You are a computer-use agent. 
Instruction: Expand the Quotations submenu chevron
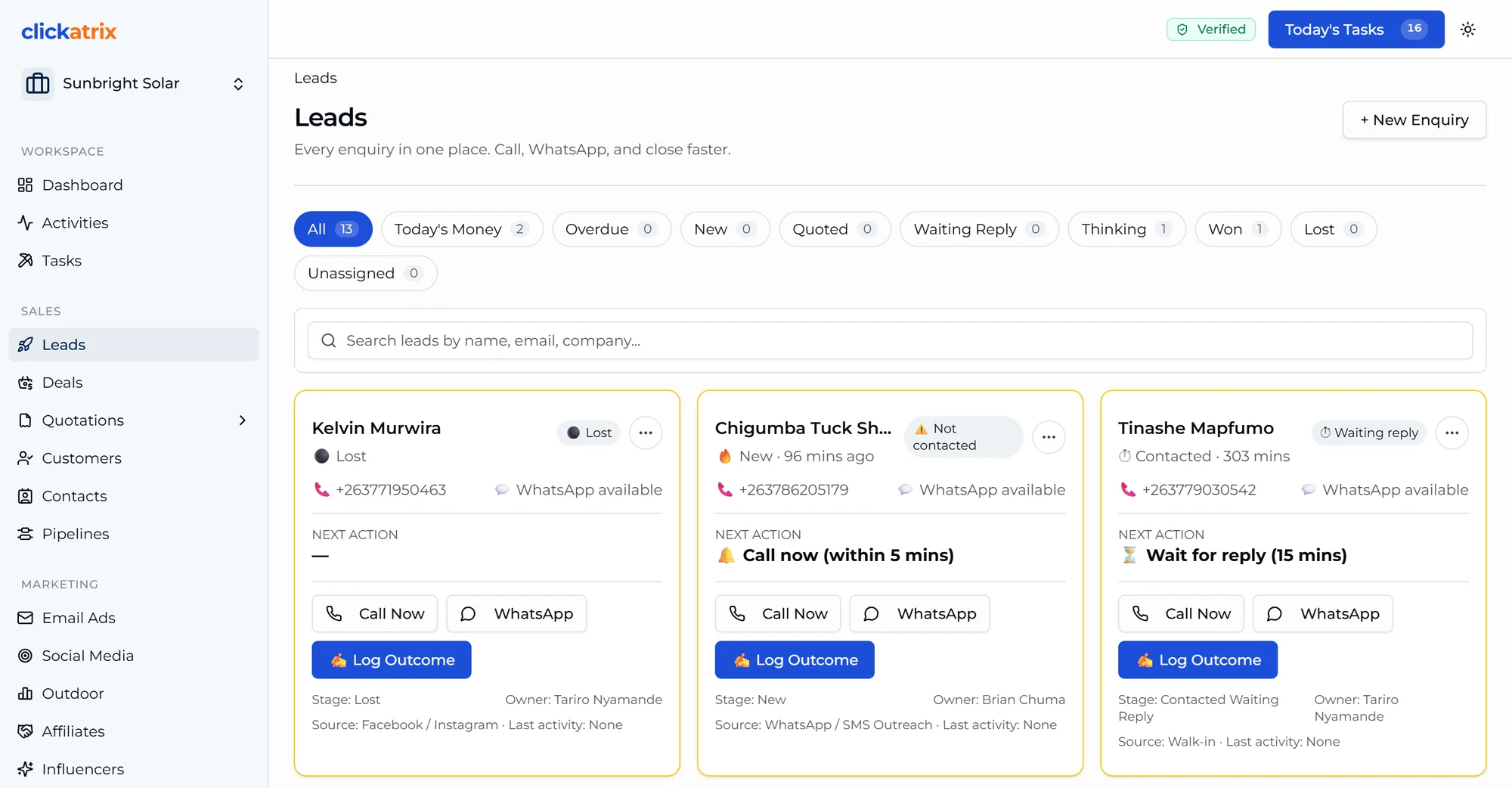242,420
